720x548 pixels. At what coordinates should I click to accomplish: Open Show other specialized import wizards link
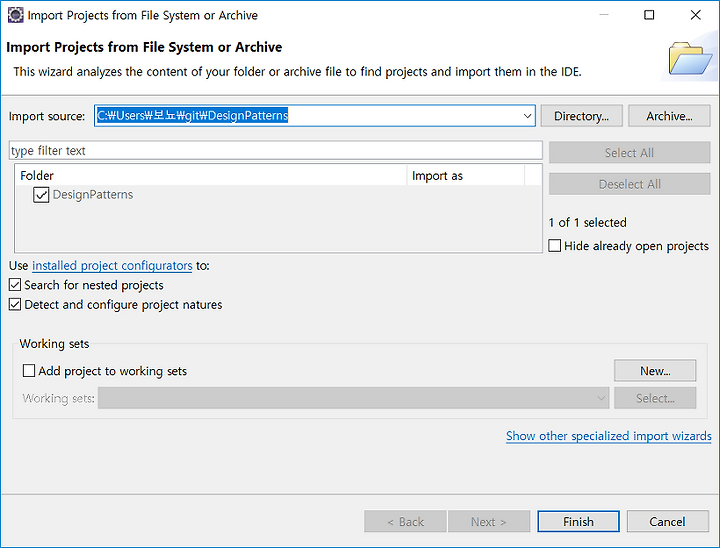click(x=608, y=435)
